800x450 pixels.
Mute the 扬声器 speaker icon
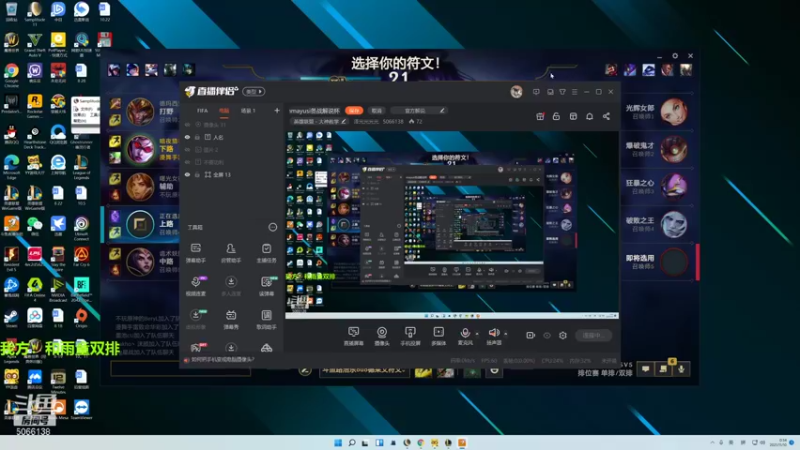493,334
